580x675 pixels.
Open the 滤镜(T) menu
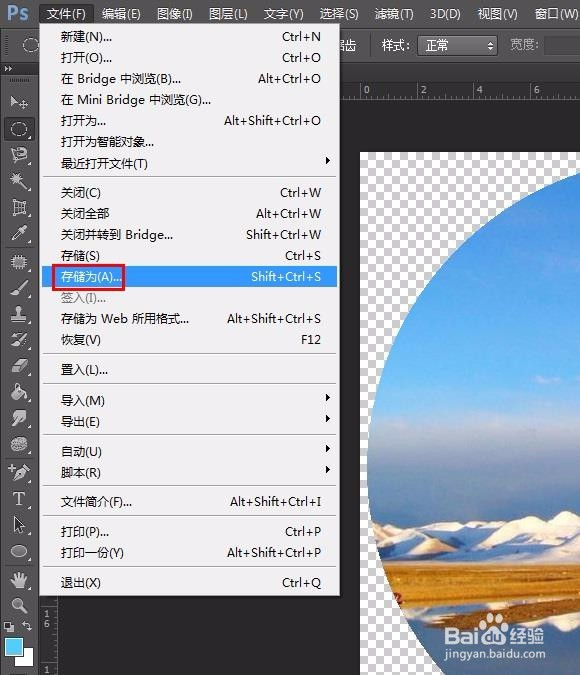(x=394, y=14)
